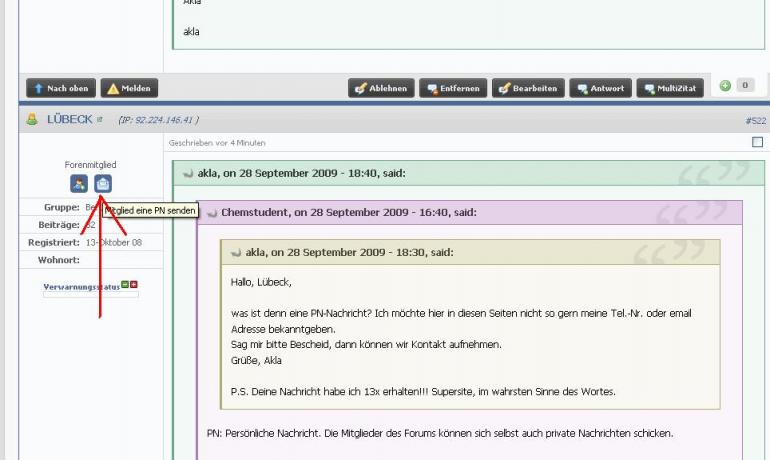Image resolution: width=770 pixels, height=460 pixels.
Task: Click the Verwarnungsstatus progress bar
Action: pos(91,295)
